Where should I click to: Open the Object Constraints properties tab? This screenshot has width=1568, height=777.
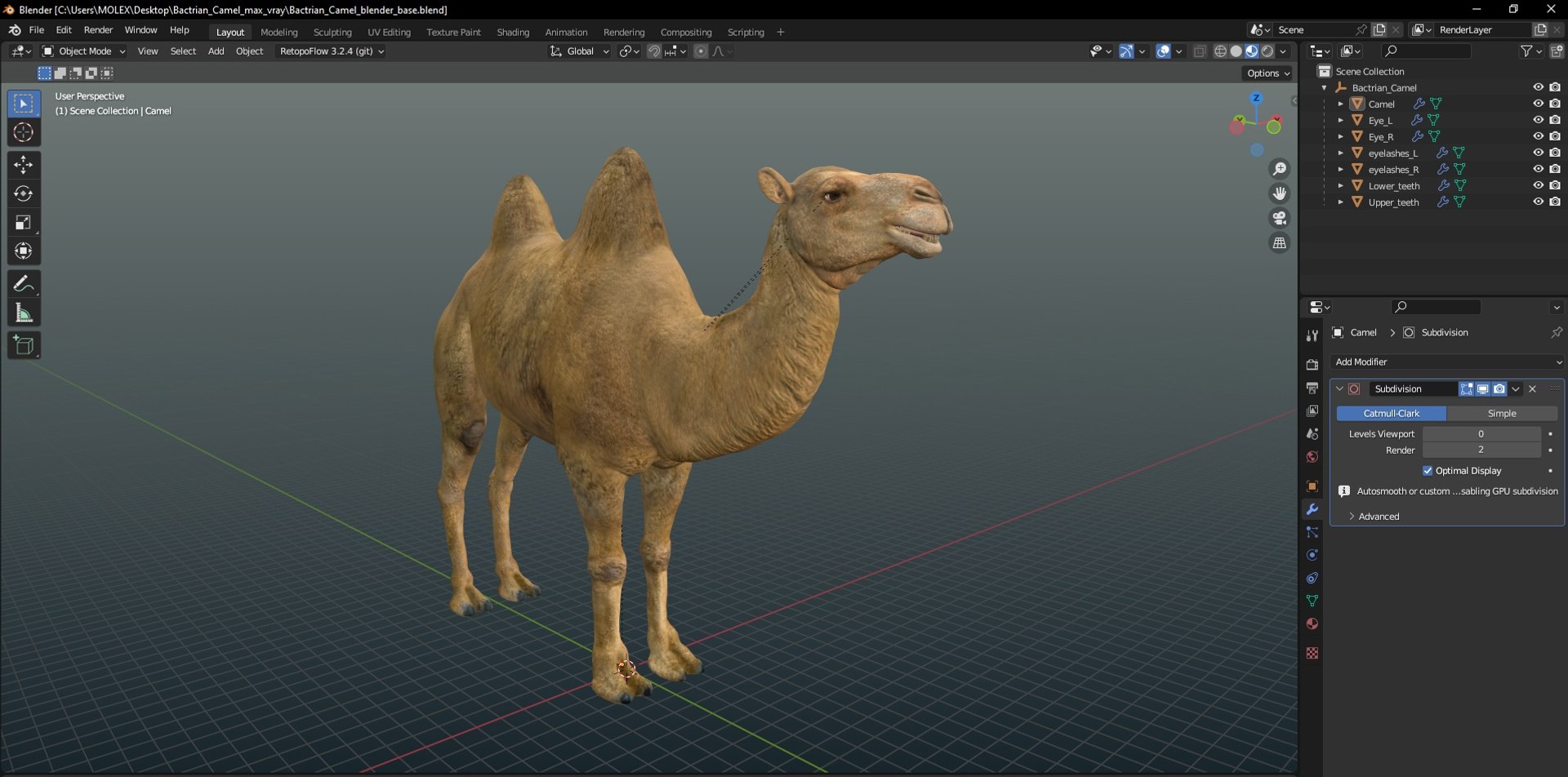tap(1312, 577)
